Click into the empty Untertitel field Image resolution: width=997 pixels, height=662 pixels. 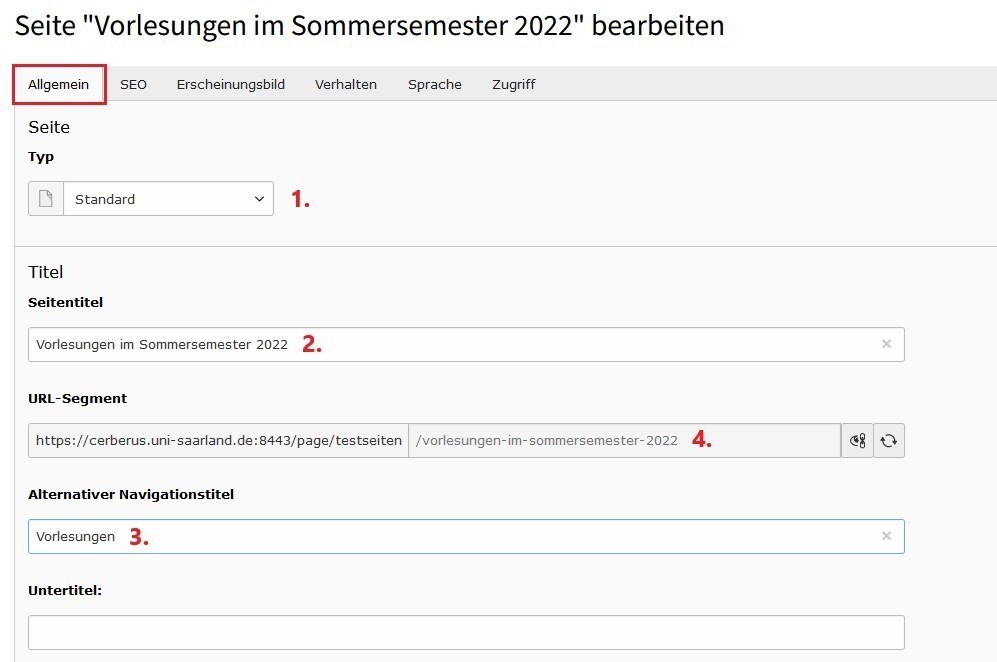point(466,632)
